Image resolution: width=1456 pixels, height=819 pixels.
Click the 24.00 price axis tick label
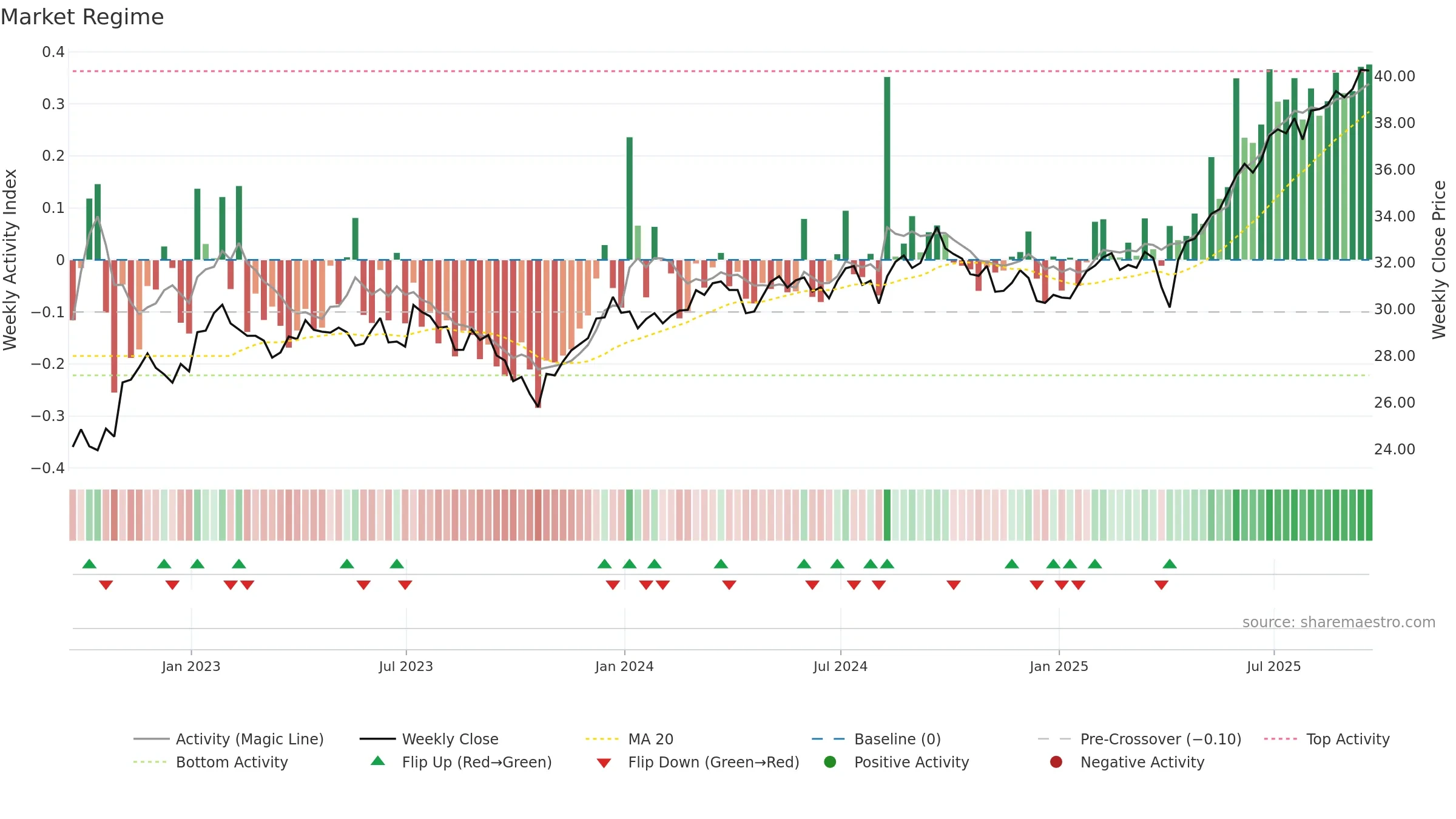[x=1395, y=449]
